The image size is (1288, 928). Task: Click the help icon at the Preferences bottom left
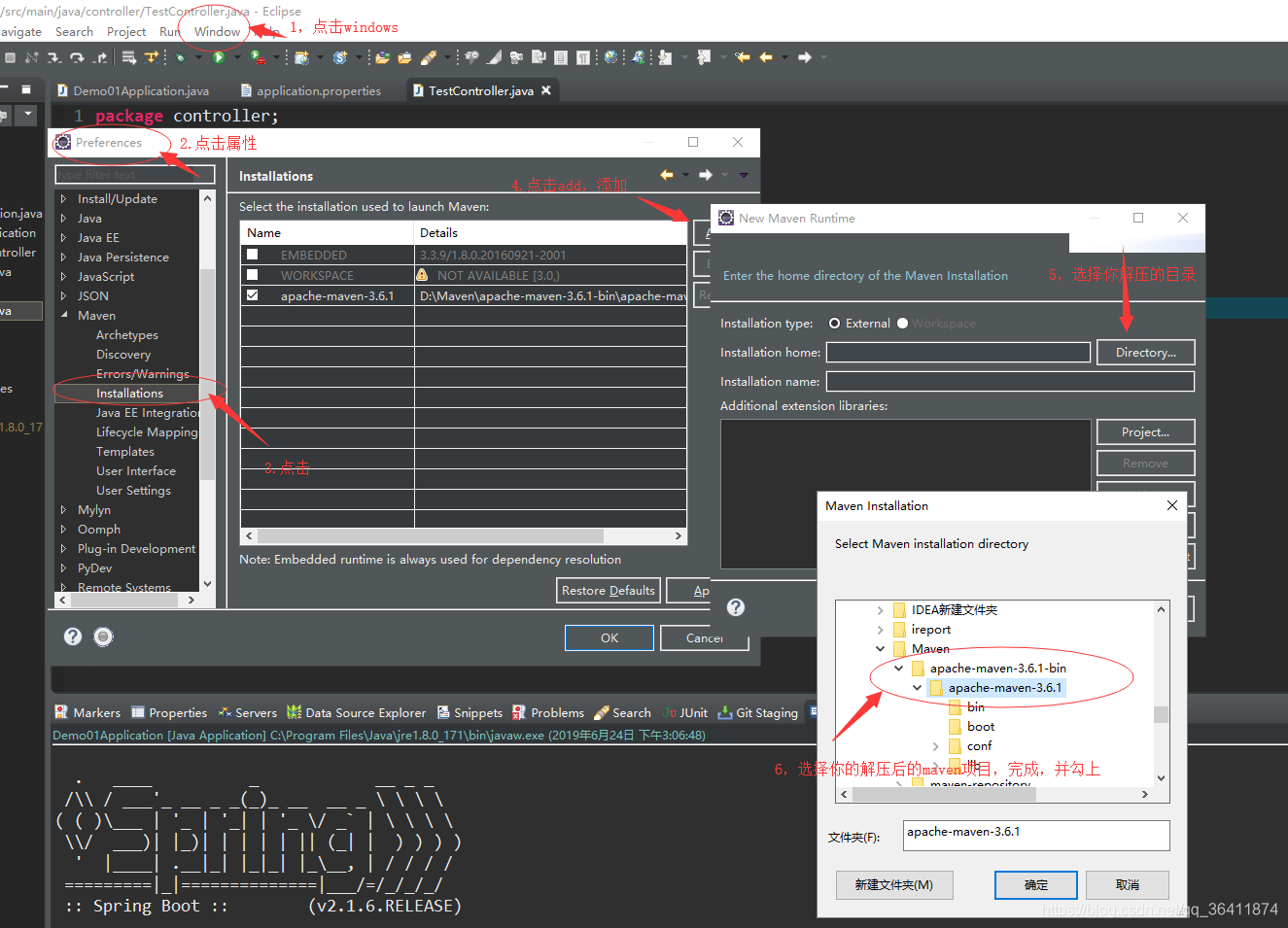[73, 636]
